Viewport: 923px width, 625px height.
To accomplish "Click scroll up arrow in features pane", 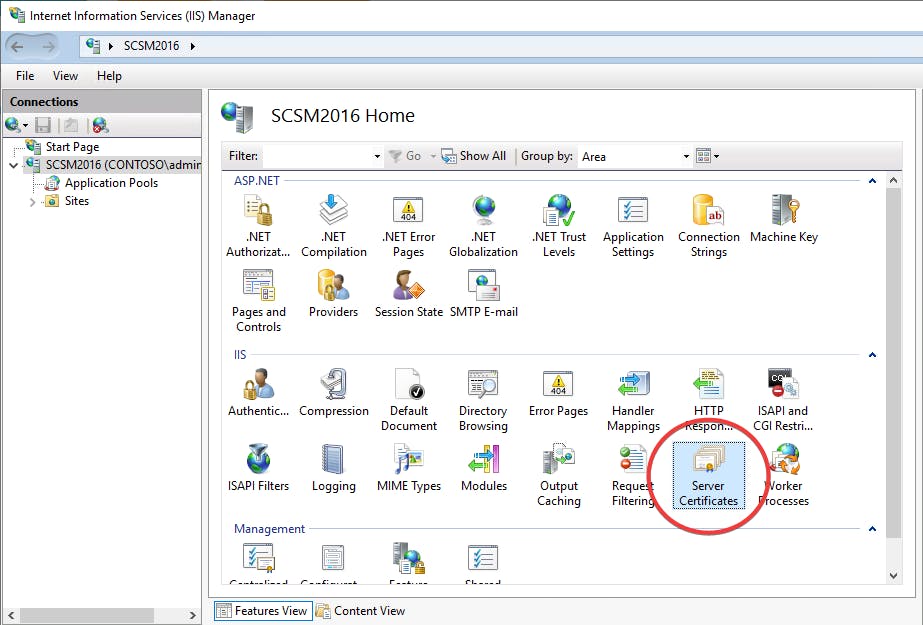I will tap(894, 181).
